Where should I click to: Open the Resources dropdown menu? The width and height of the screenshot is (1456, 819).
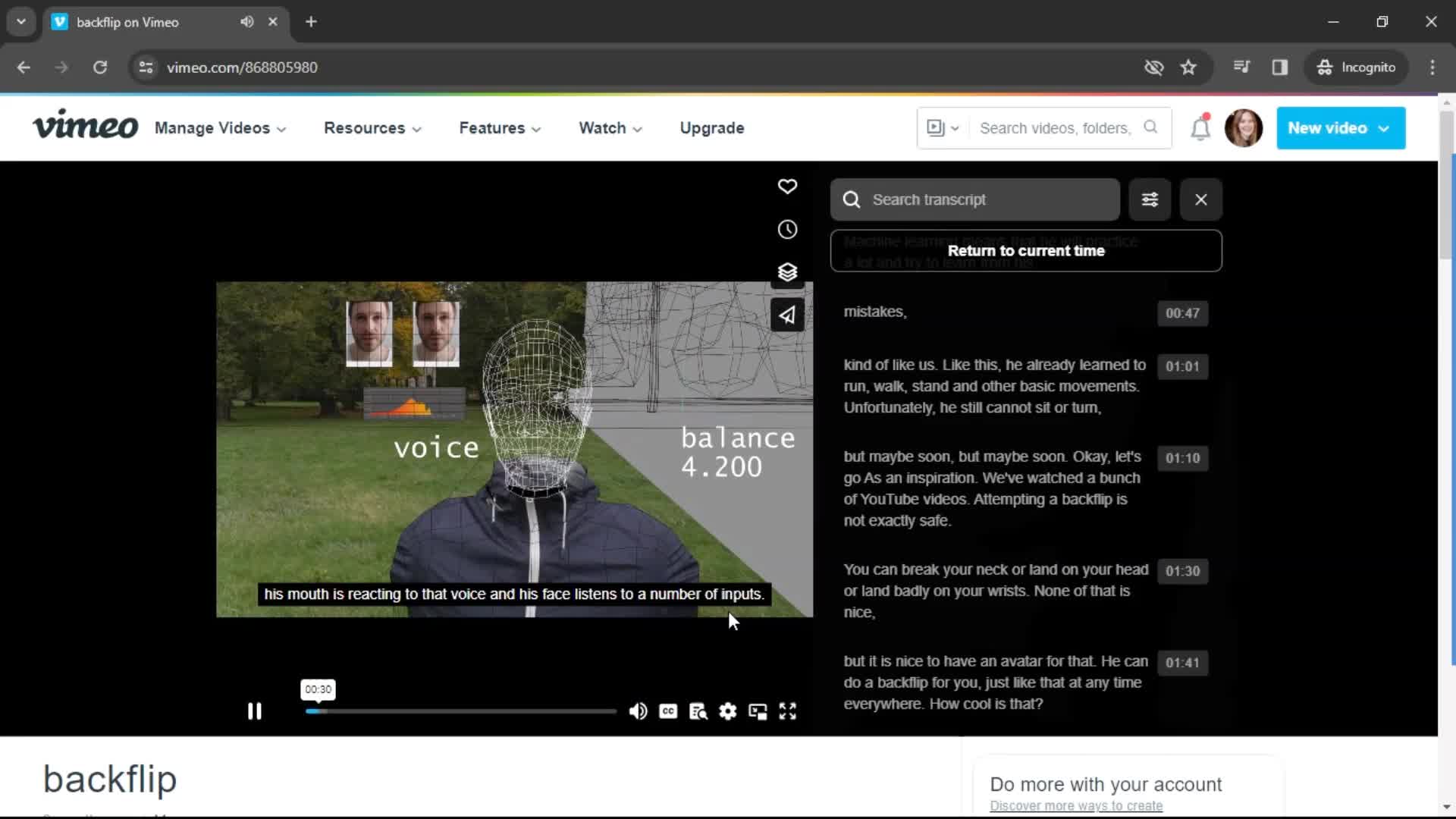(371, 128)
